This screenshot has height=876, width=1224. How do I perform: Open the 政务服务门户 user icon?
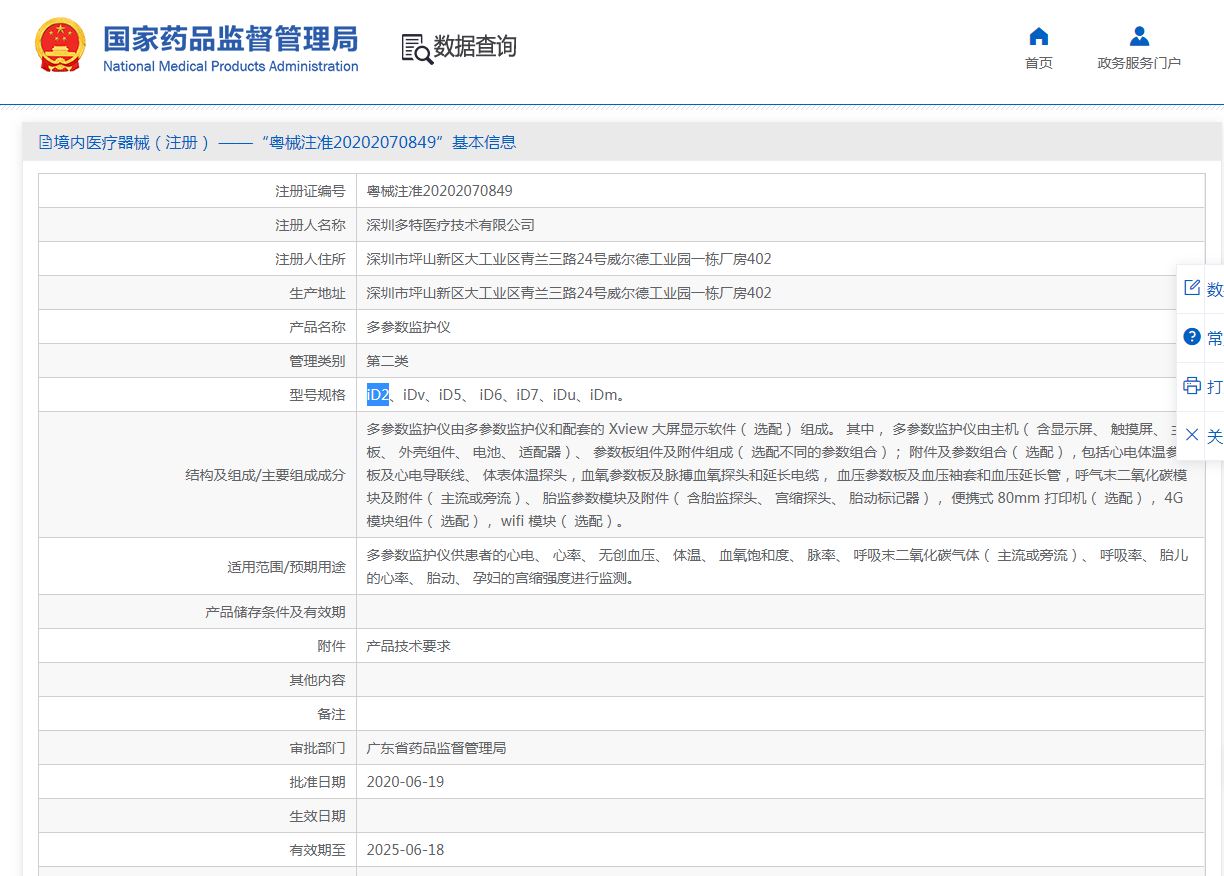click(1139, 37)
